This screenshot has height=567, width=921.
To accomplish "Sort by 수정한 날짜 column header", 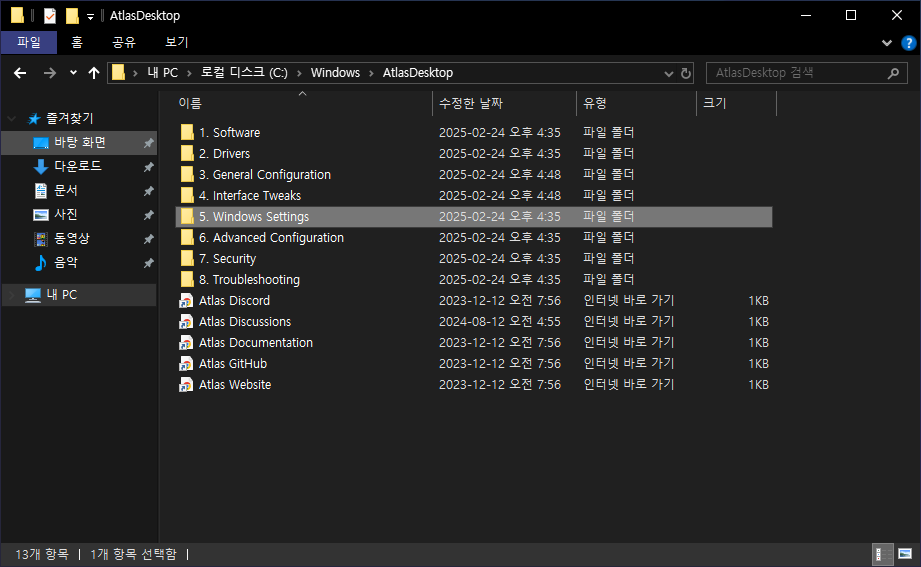I will [505, 103].
